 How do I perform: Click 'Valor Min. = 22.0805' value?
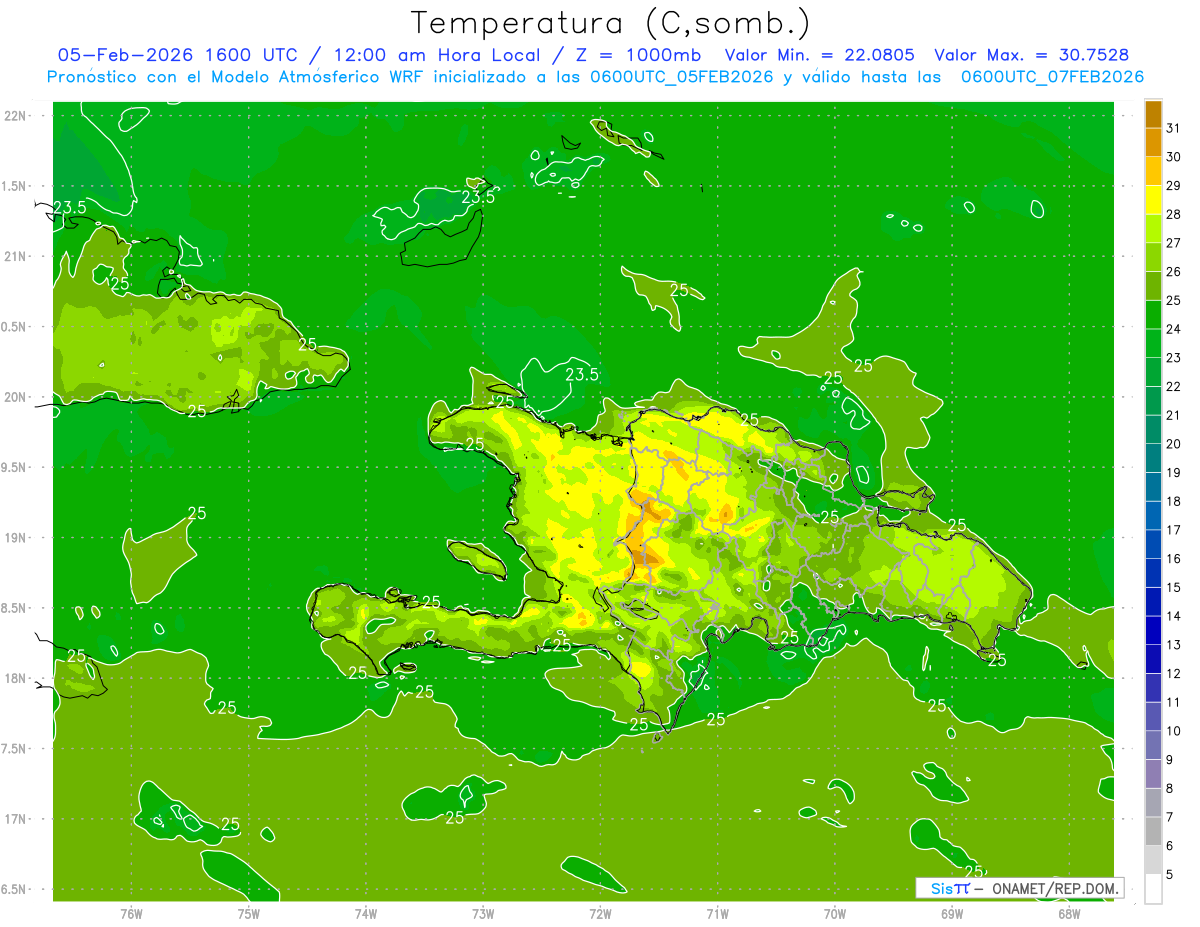(820, 55)
